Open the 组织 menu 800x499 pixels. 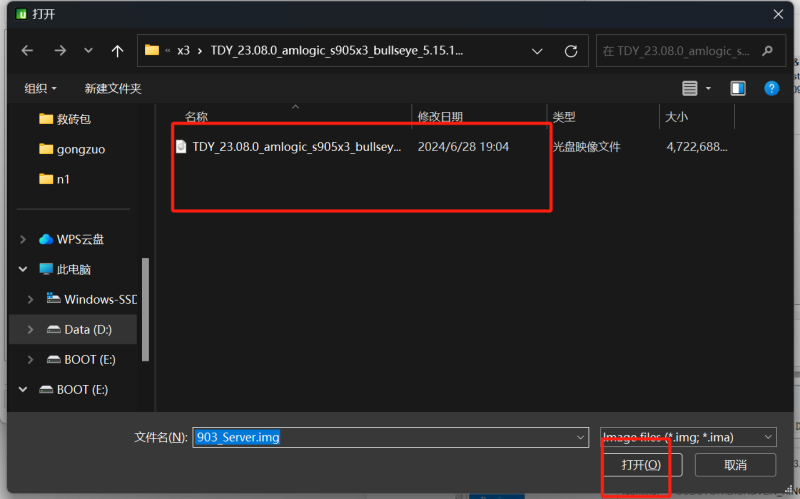[x=40, y=88]
